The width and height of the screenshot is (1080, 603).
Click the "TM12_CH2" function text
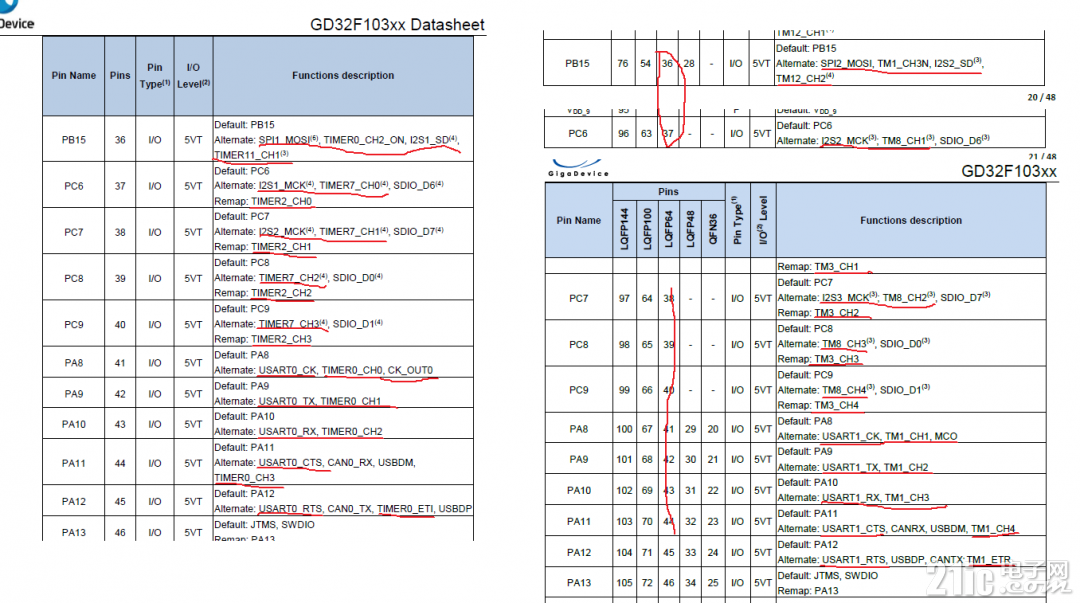click(x=801, y=79)
